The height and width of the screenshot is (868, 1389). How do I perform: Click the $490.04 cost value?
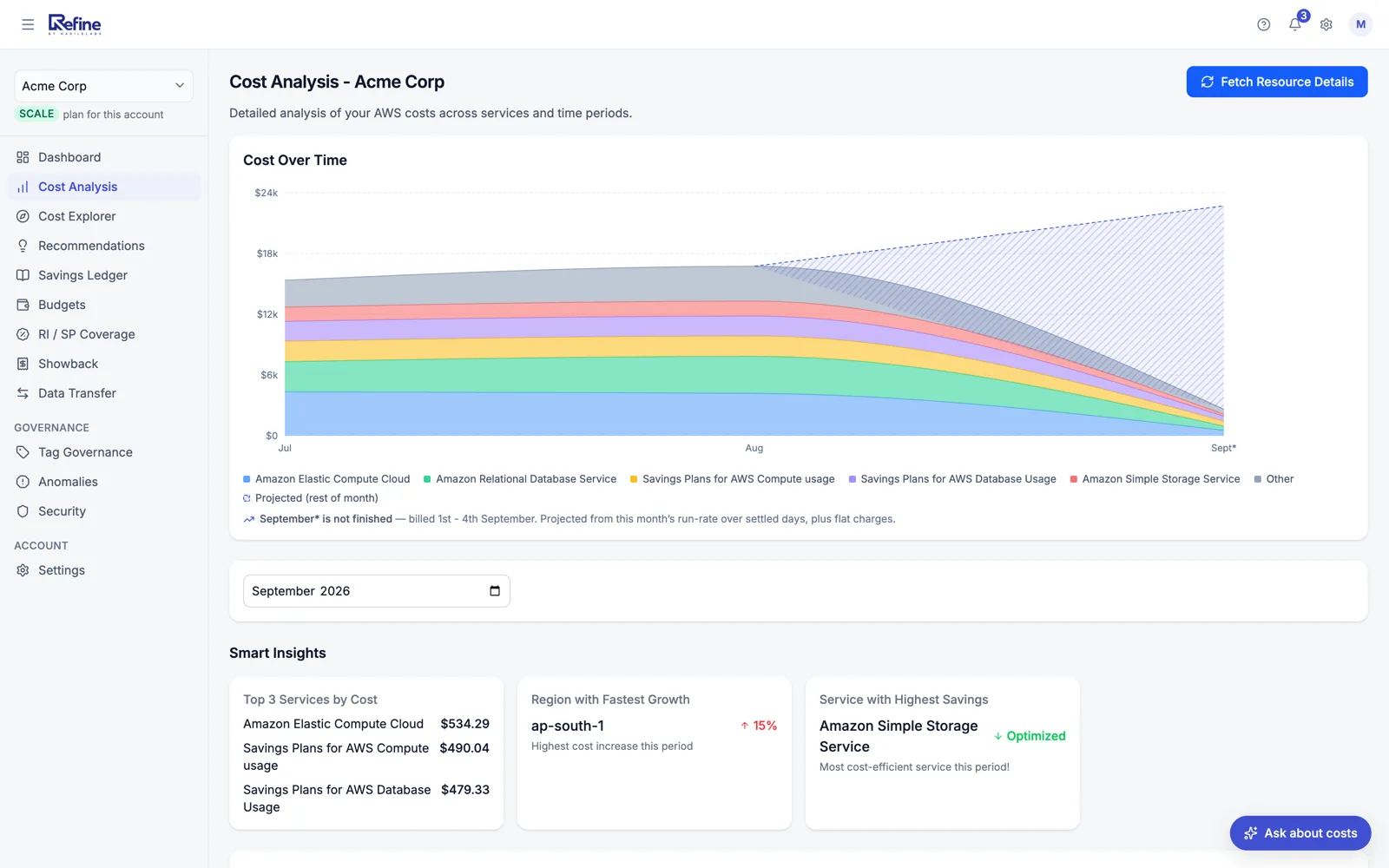(464, 748)
